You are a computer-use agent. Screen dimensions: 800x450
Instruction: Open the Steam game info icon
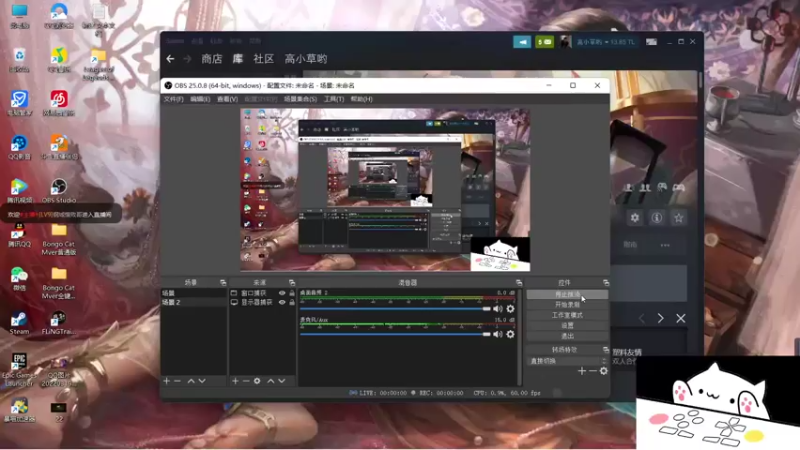657,218
